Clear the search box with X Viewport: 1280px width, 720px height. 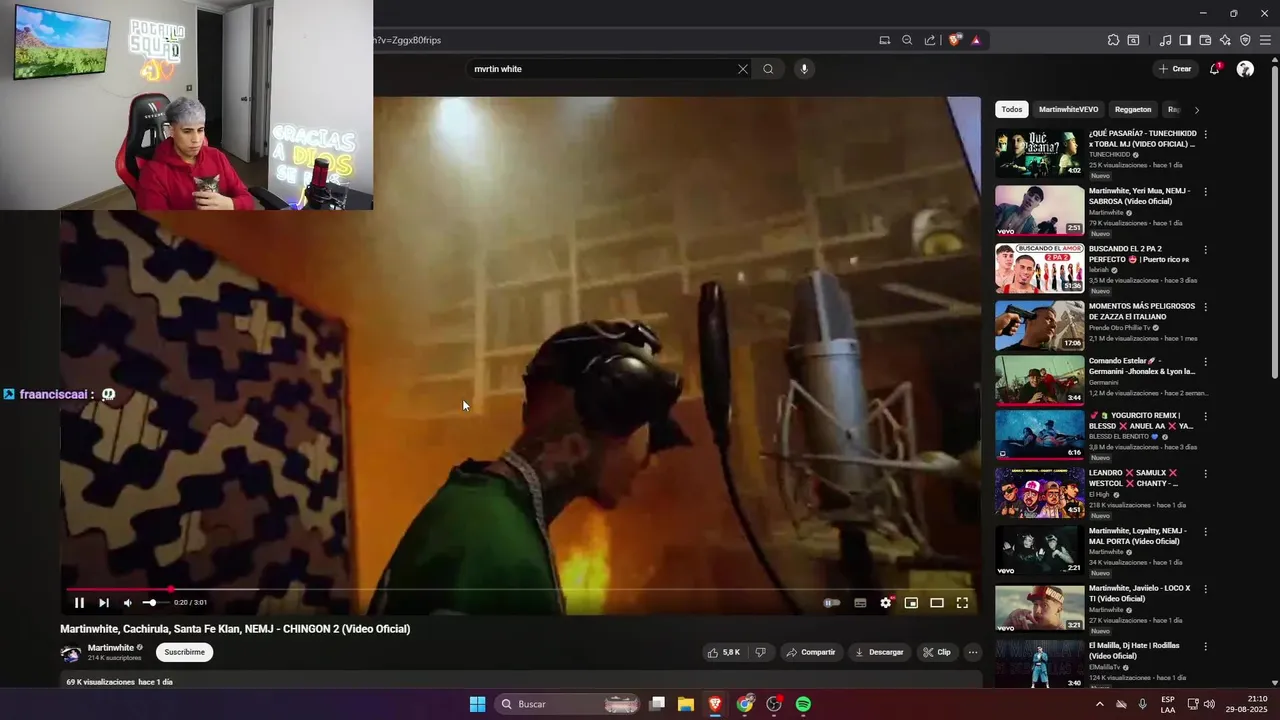[x=743, y=69]
